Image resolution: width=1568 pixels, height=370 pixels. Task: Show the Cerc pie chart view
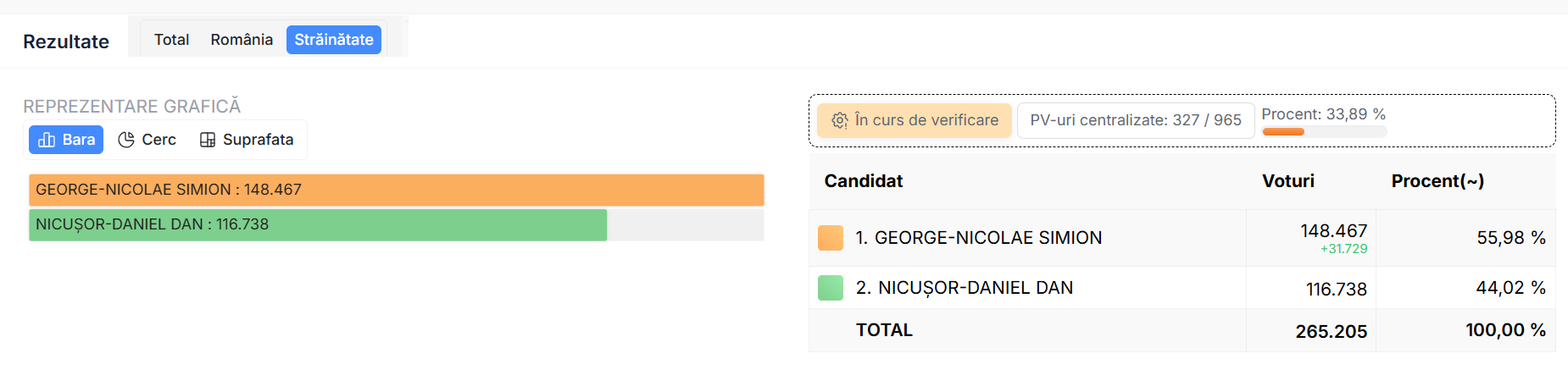pos(147,140)
